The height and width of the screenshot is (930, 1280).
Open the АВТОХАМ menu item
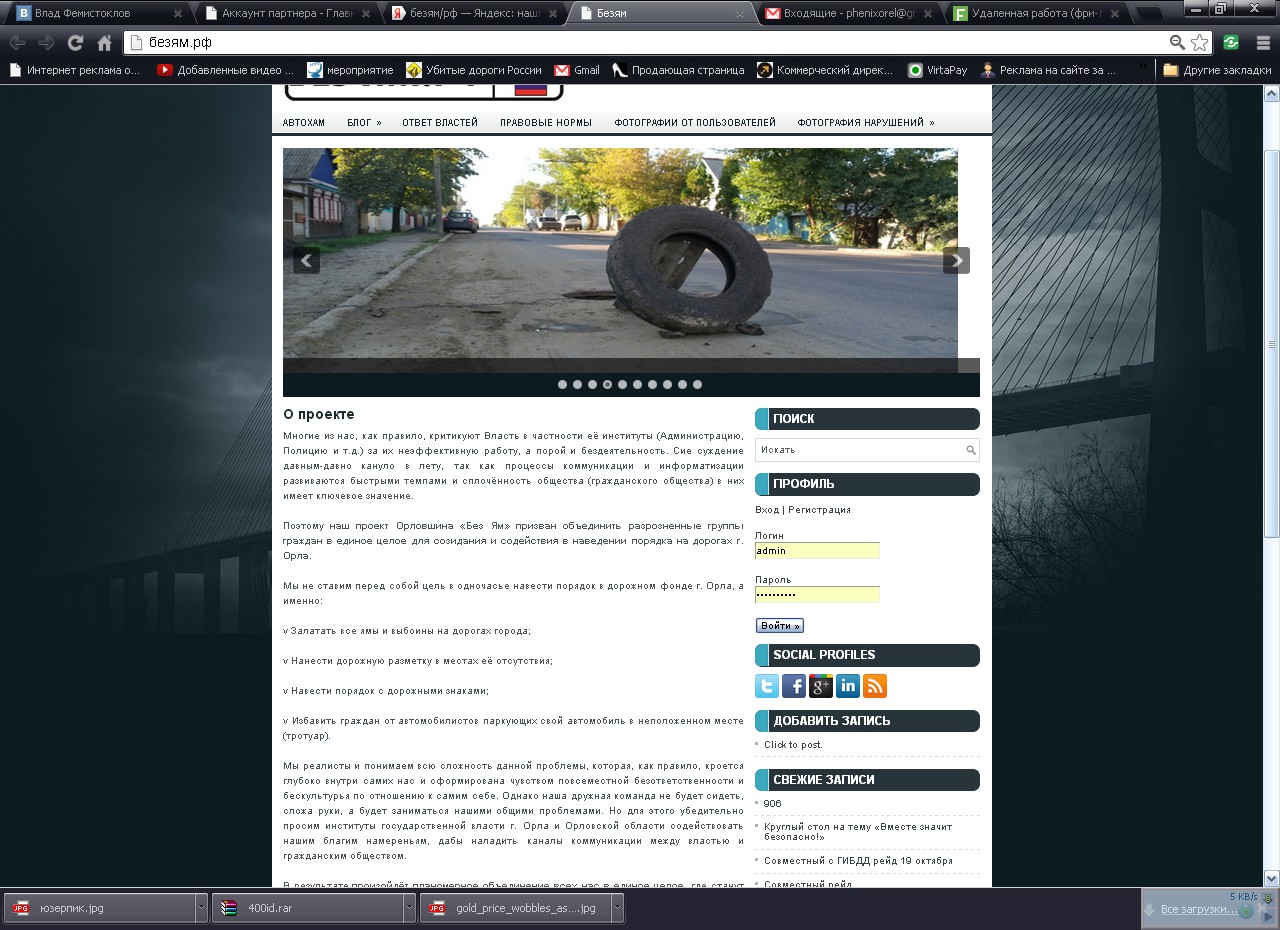pyautogui.click(x=304, y=123)
